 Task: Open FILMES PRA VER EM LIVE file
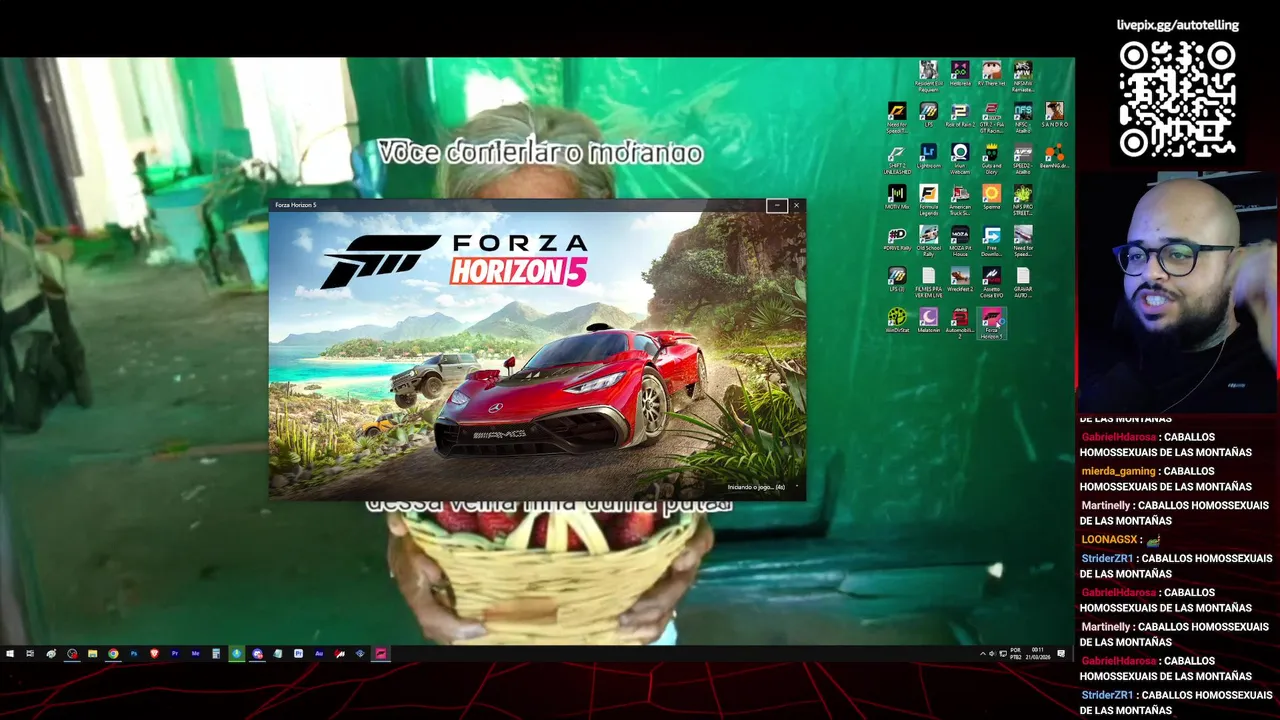928,283
